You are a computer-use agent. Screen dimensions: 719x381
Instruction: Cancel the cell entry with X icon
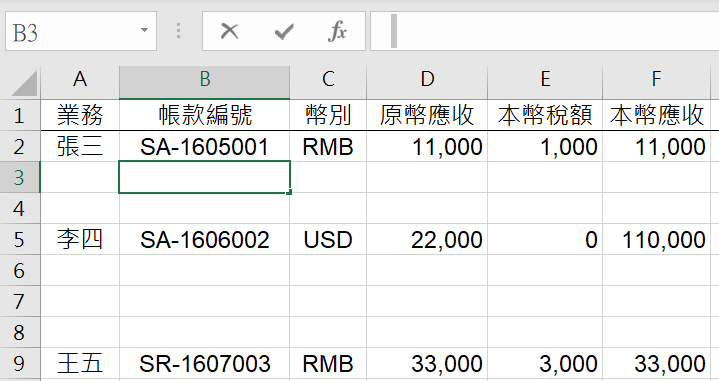(x=229, y=32)
